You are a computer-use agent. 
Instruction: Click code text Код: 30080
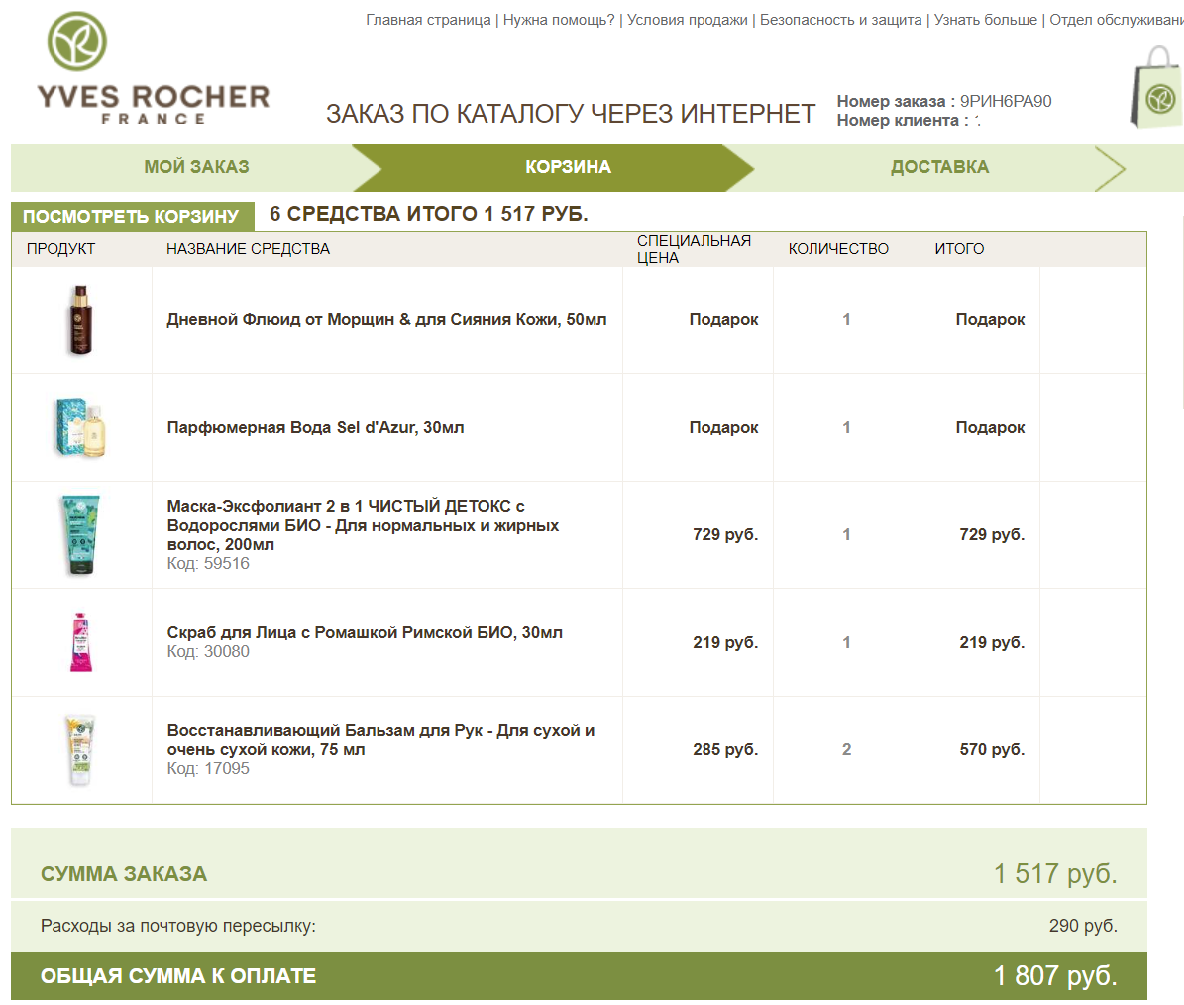[x=208, y=651]
